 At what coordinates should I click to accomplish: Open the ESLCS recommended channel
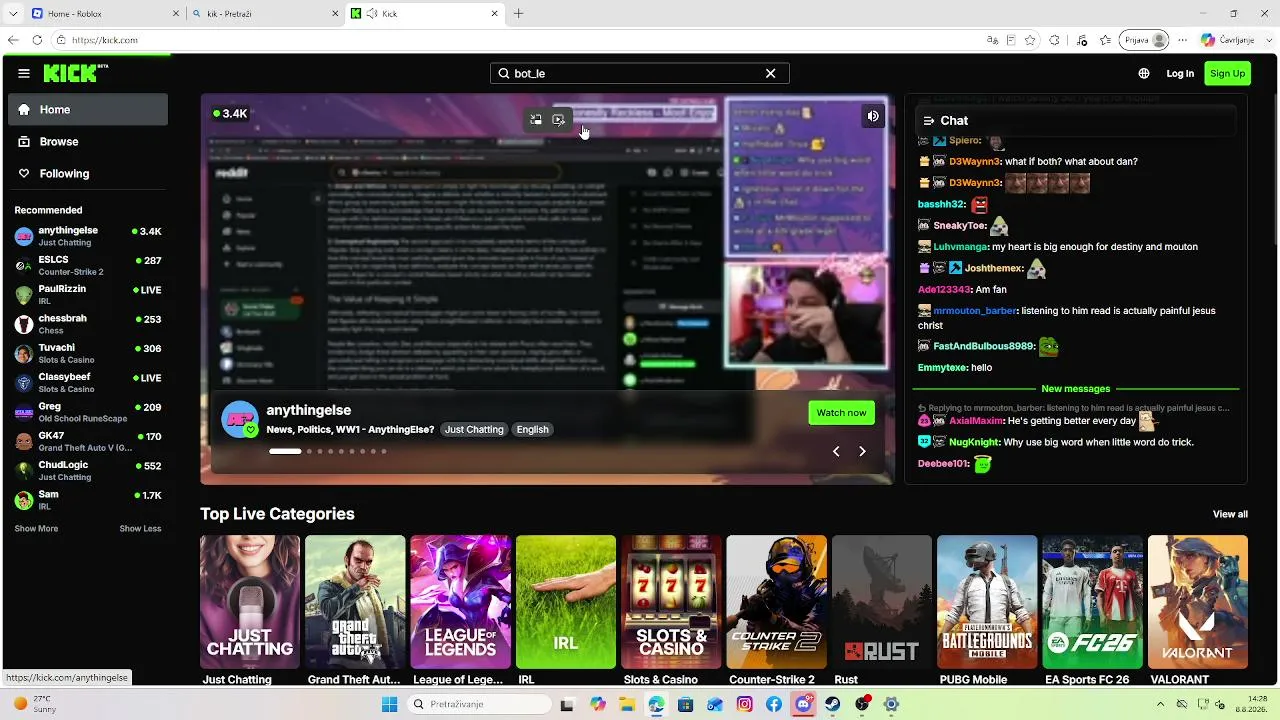[88, 265]
